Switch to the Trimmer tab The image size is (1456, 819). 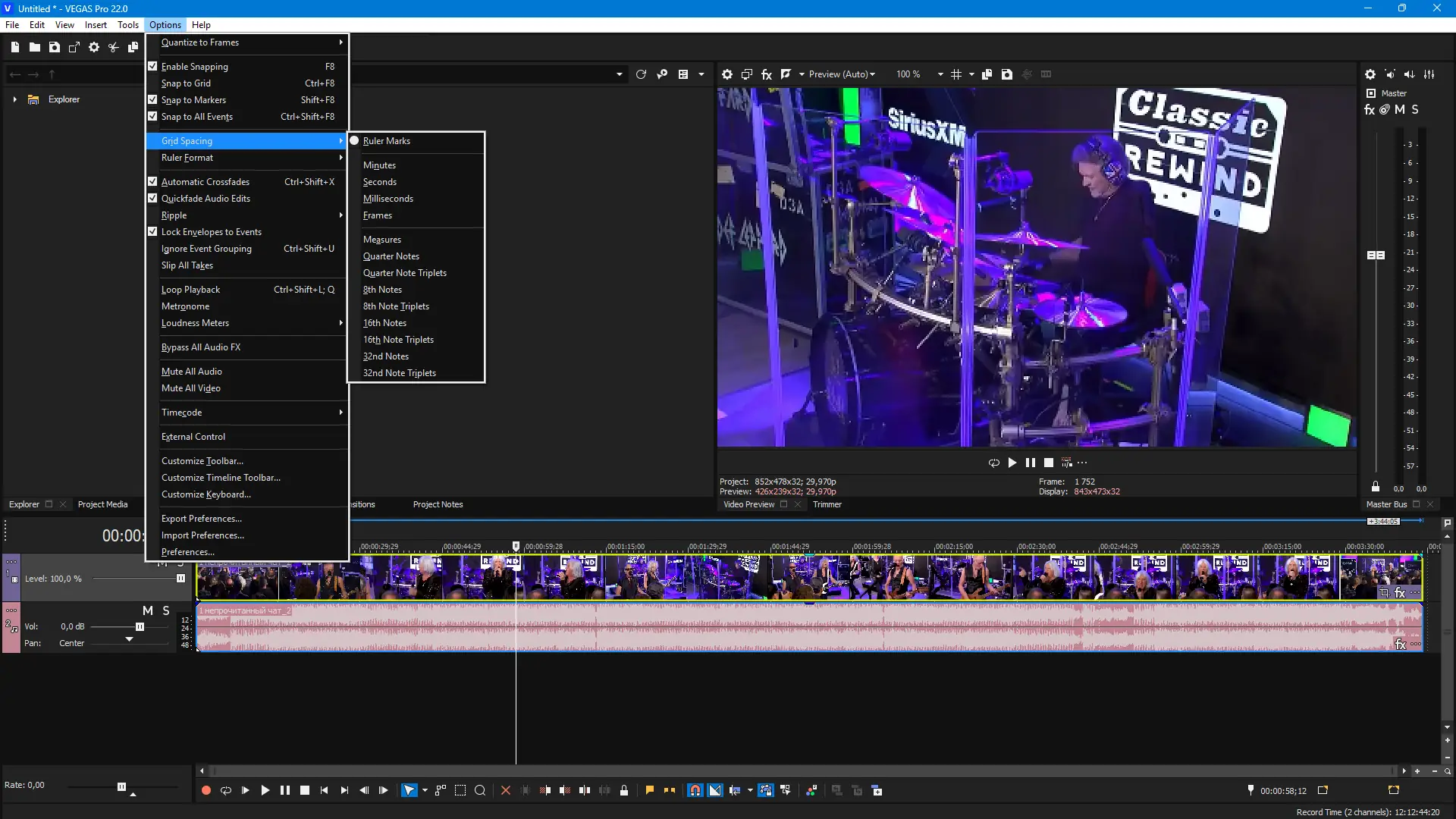click(827, 504)
